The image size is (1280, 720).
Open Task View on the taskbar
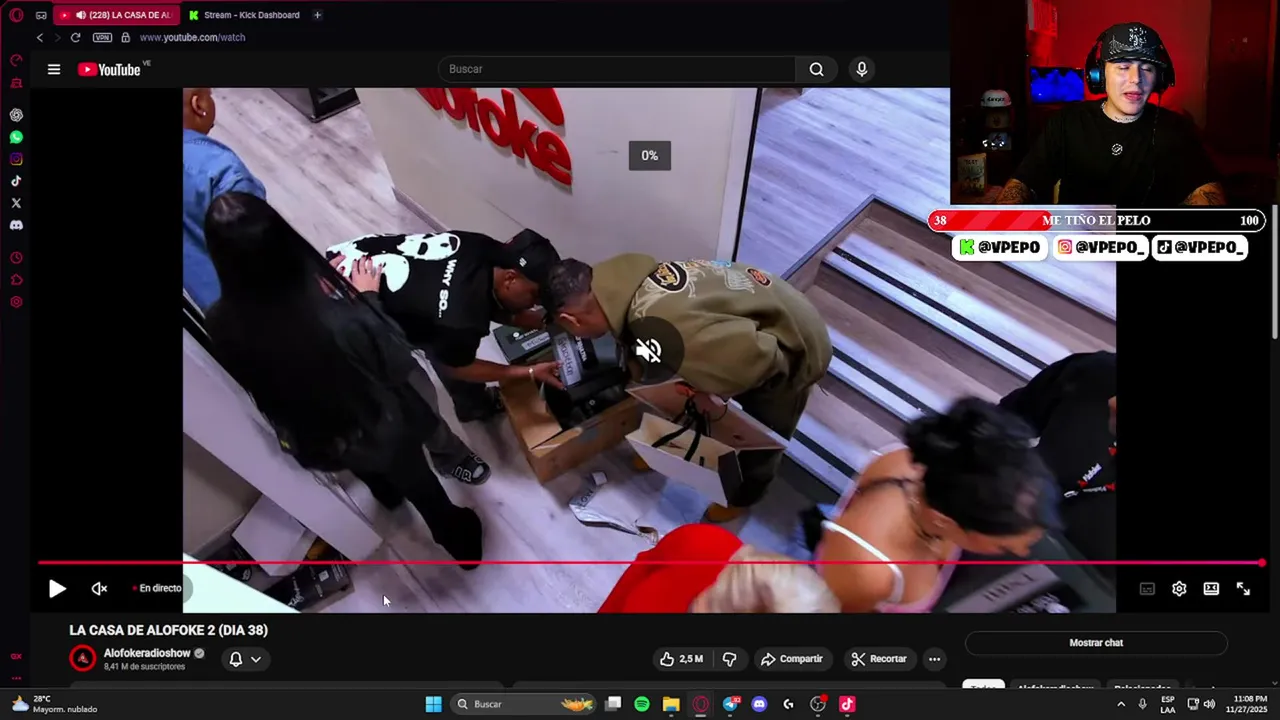tap(613, 704)
